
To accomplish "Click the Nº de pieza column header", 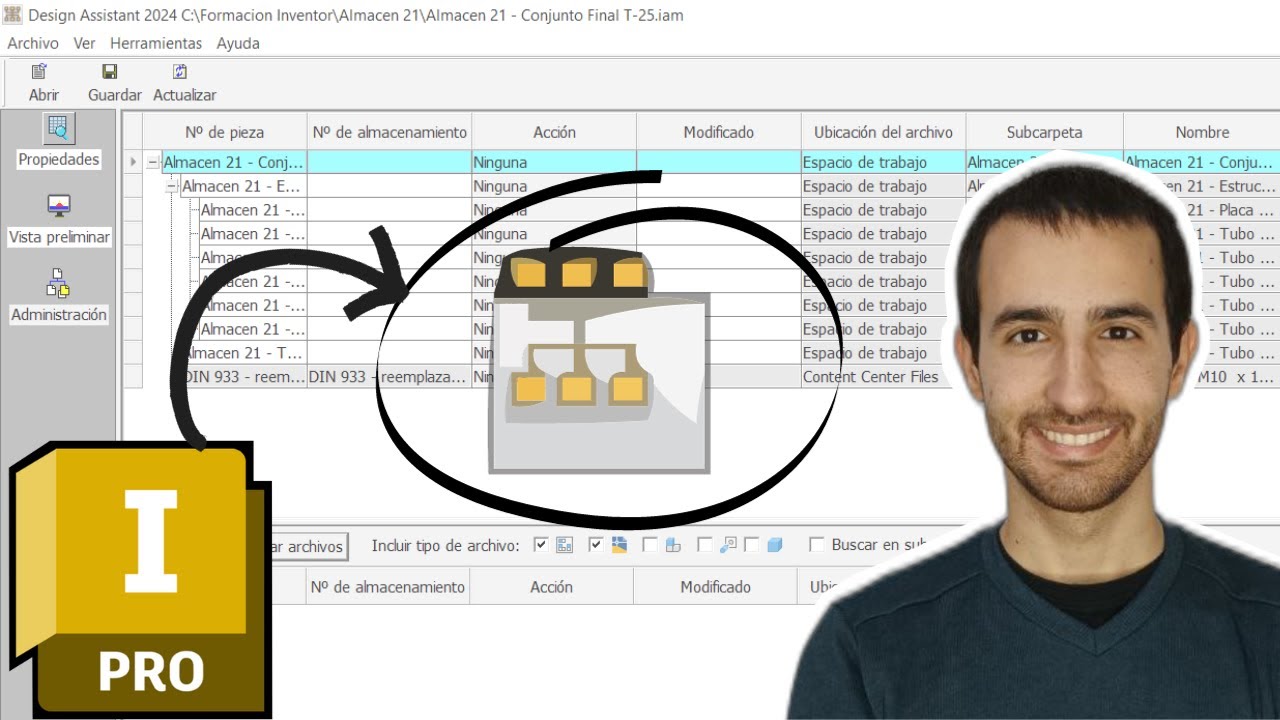I will 225,132.
